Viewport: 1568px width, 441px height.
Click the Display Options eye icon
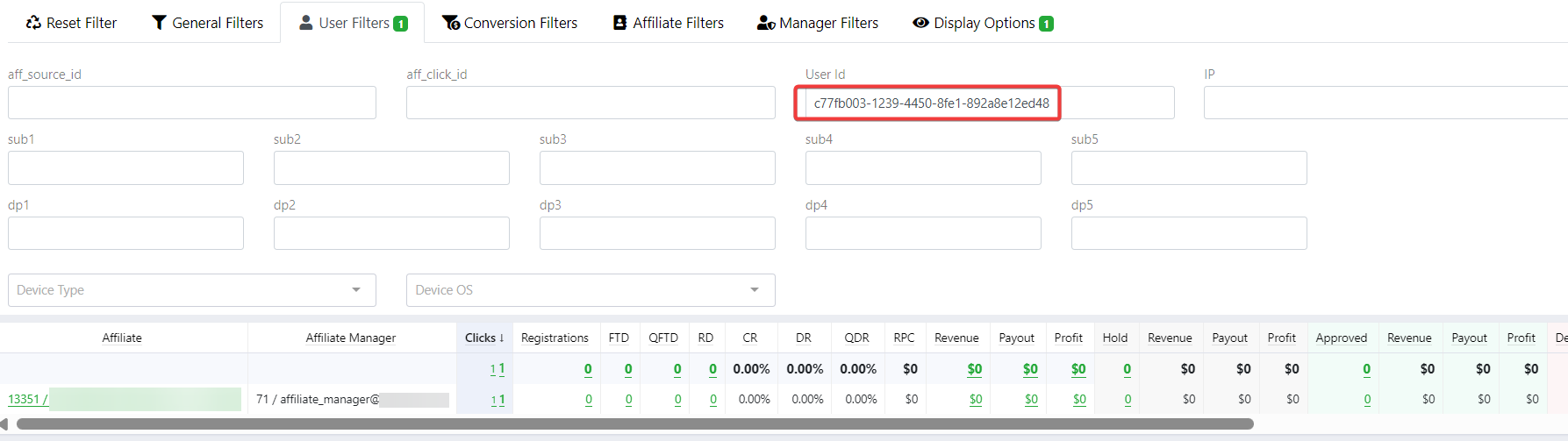920,23
